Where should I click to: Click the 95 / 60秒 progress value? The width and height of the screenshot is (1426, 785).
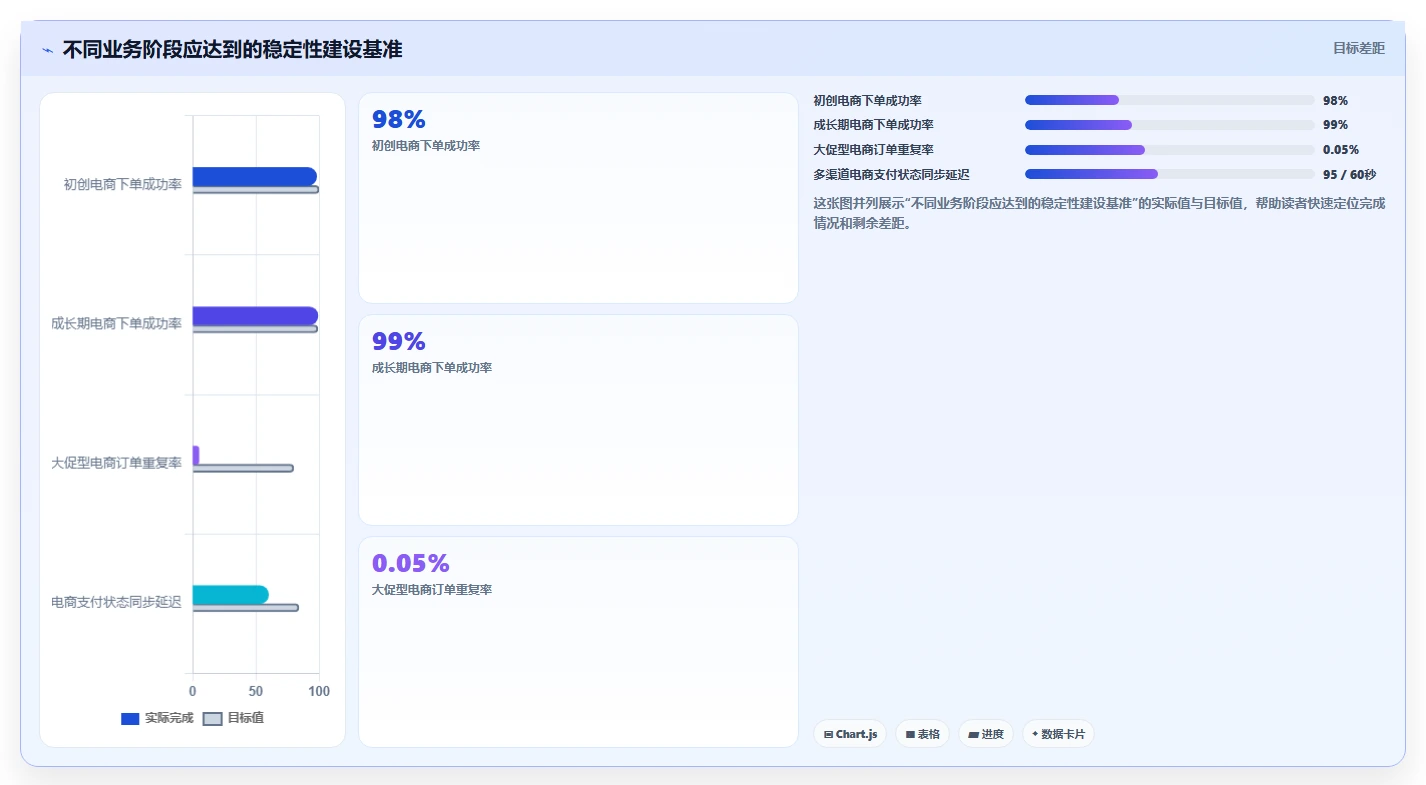pyautogui.click(x=1349, y=175)
